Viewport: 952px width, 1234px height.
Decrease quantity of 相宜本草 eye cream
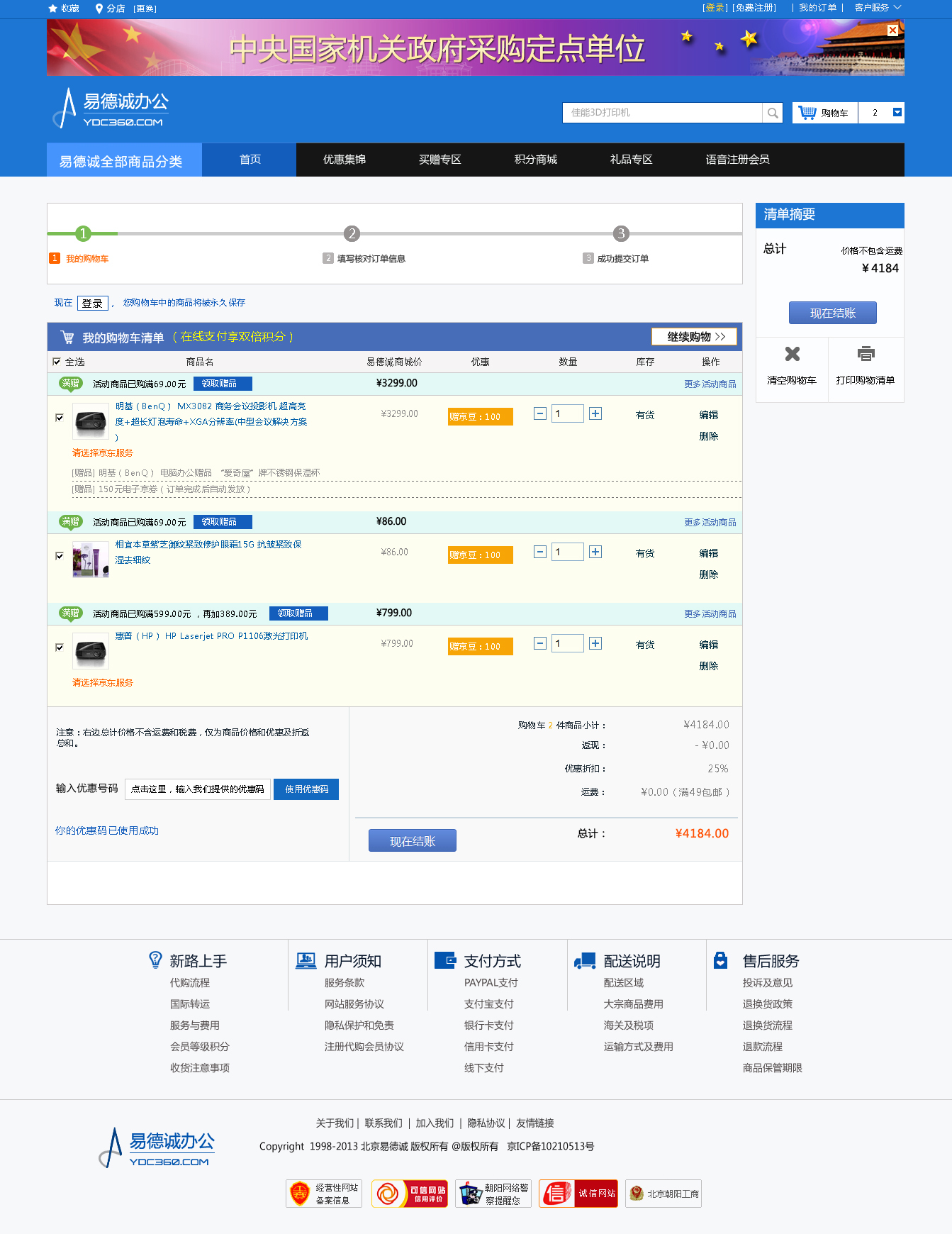tap(540, 552)
